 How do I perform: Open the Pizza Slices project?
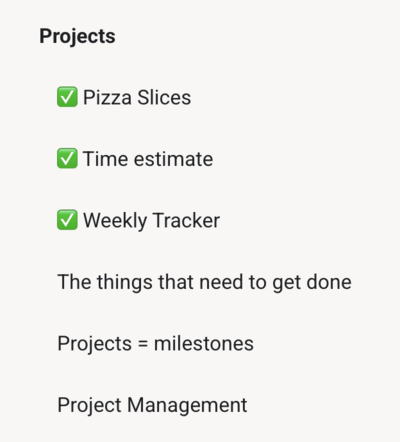coord(137,97)
